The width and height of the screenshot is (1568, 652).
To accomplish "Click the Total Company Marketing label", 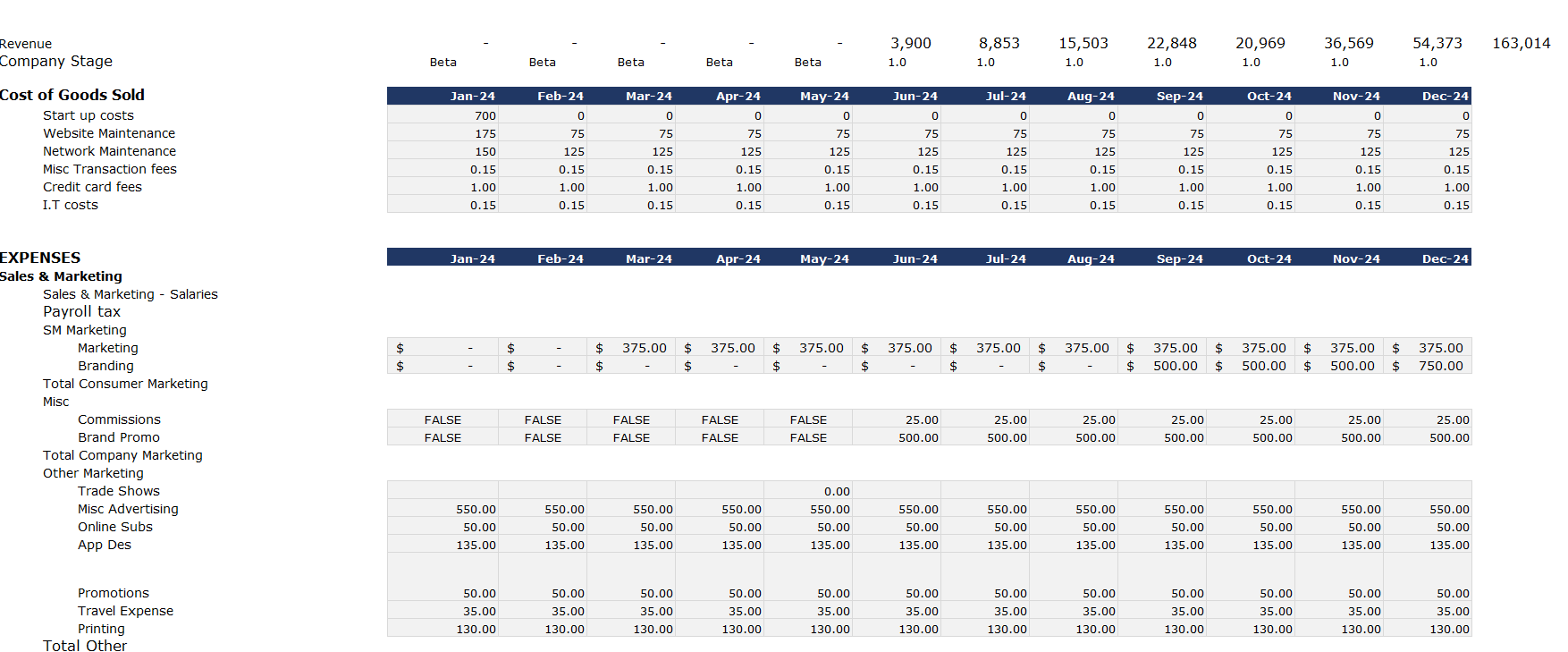I will 122,455.
